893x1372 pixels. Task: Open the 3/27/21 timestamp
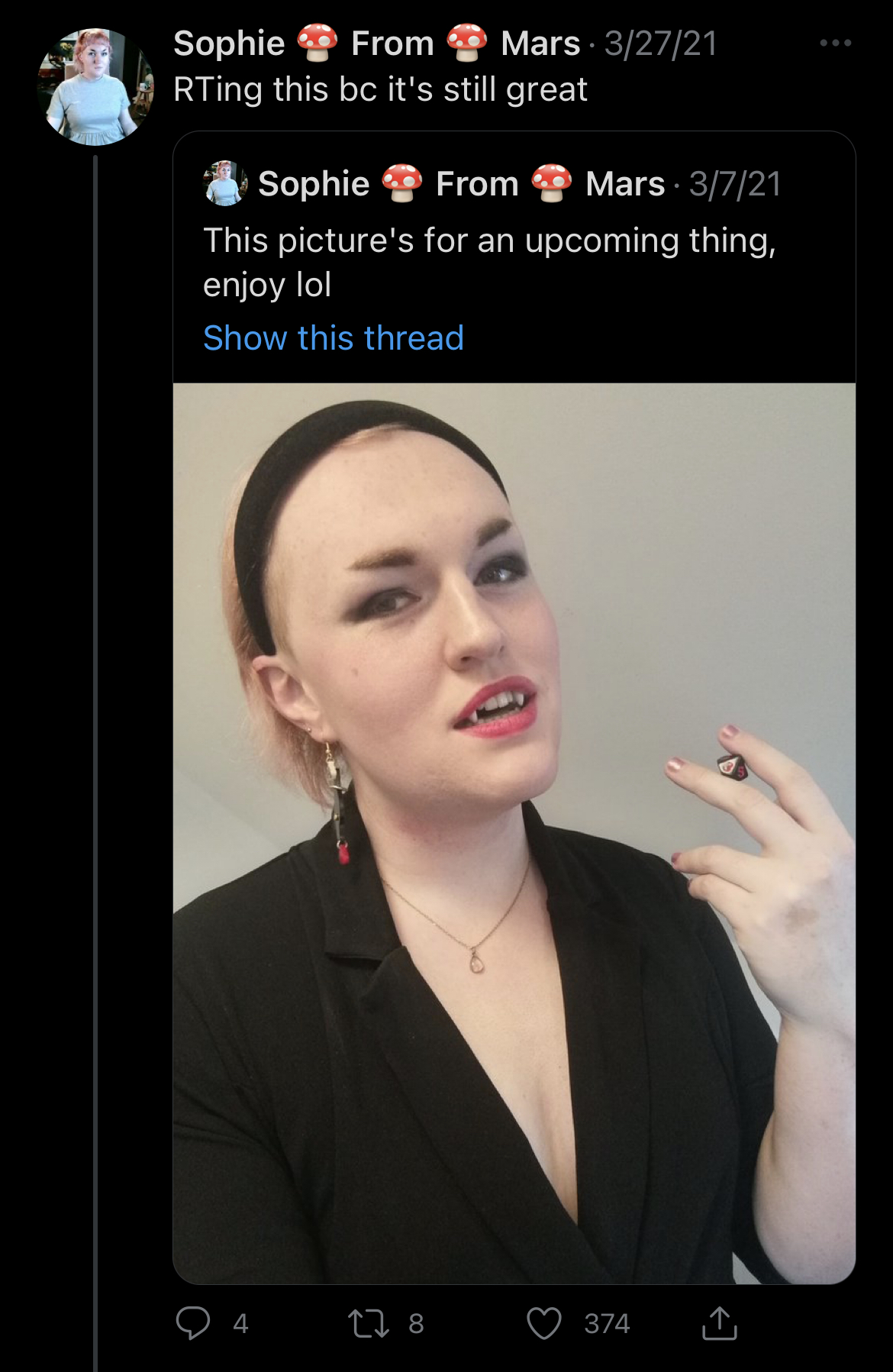(661, 44)
